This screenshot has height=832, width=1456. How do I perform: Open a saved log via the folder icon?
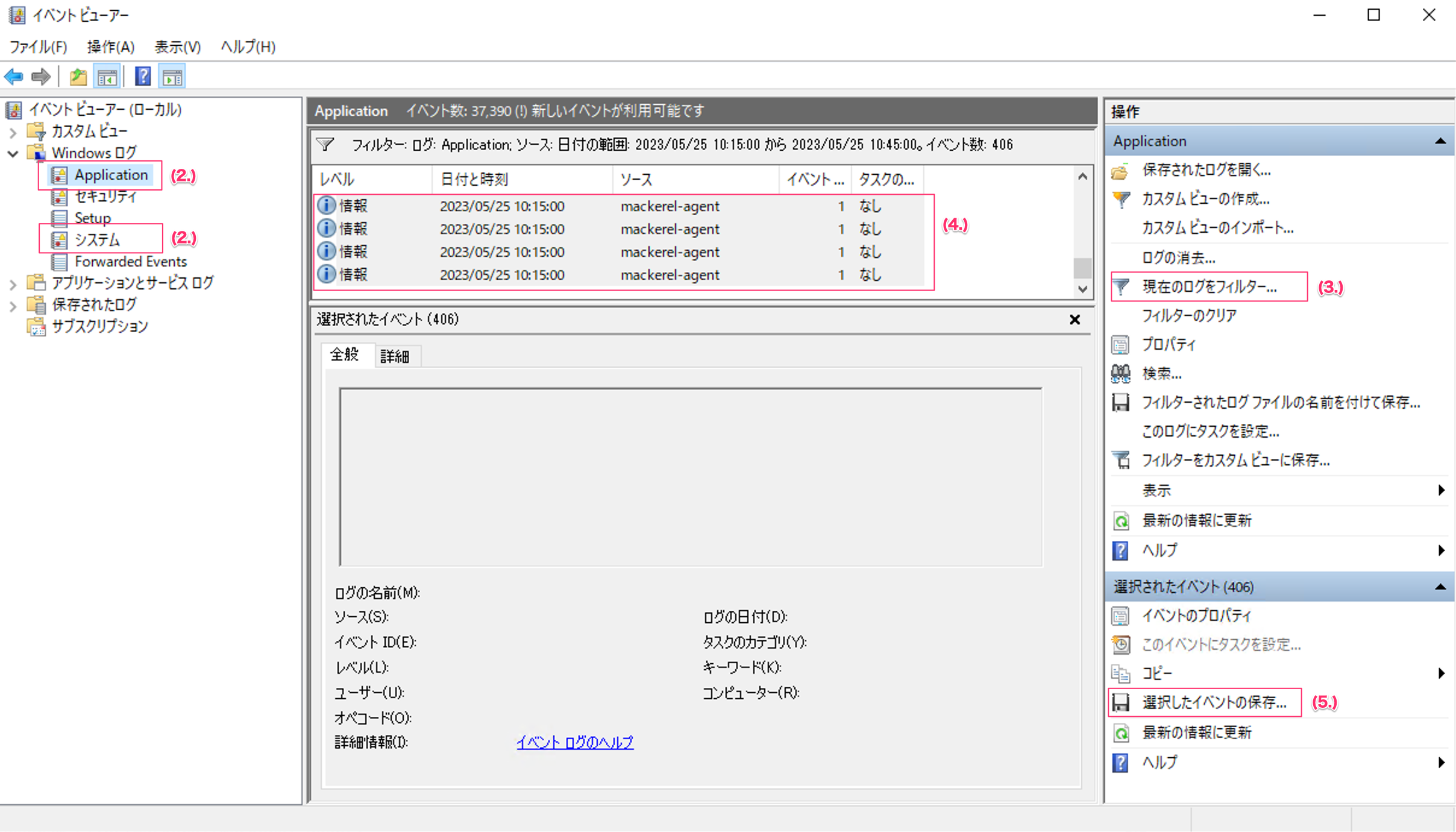pyautogui.click(x=77, y=76)
